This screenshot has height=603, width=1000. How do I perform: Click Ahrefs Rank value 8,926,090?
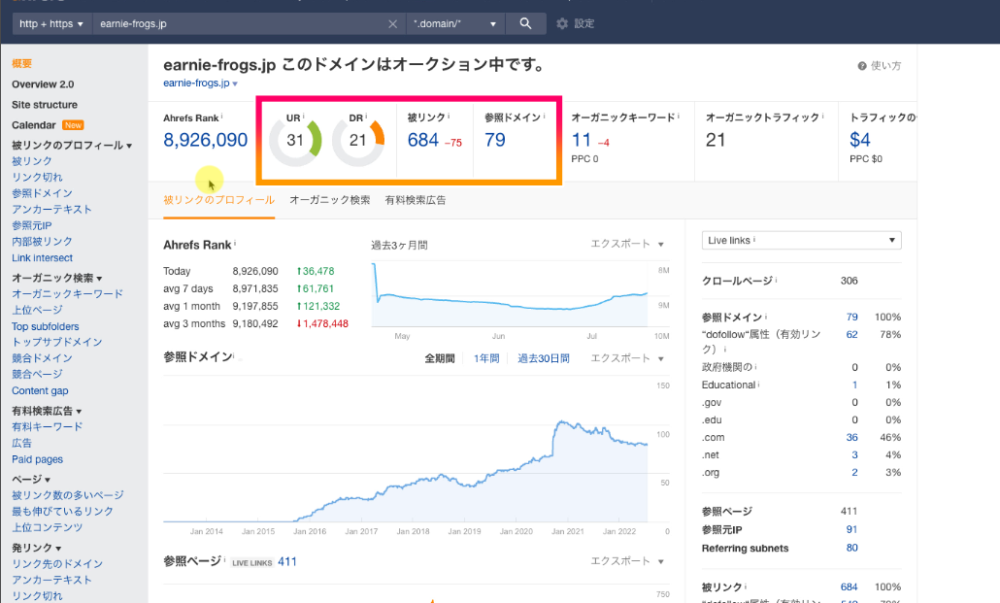205,140
